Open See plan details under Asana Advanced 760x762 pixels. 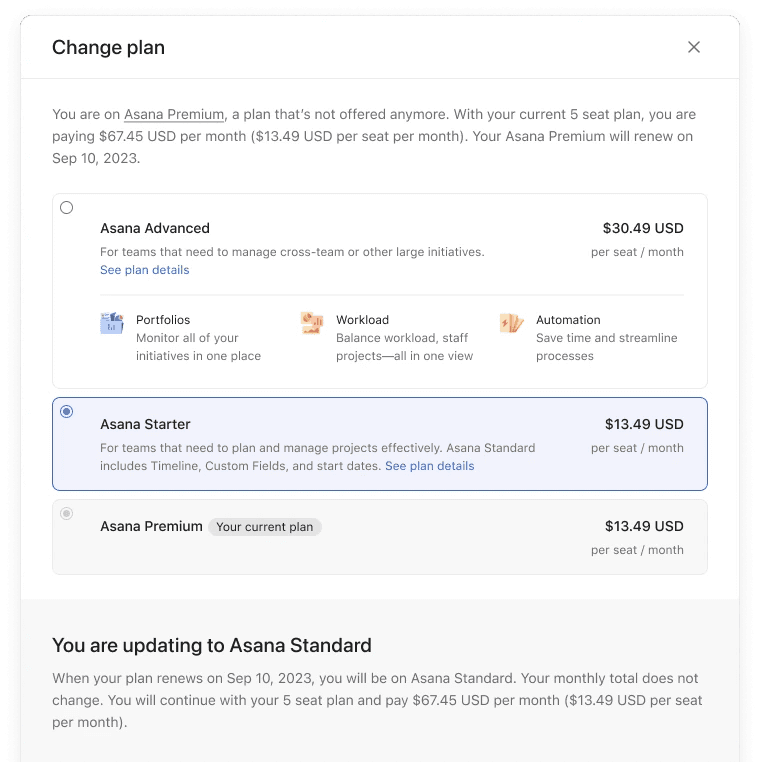click(x=144, y=270)
